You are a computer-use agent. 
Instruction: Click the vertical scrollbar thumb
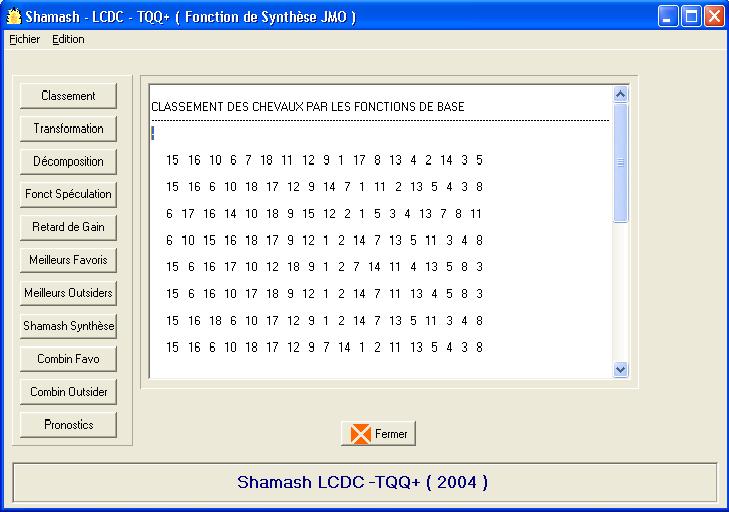621,163
